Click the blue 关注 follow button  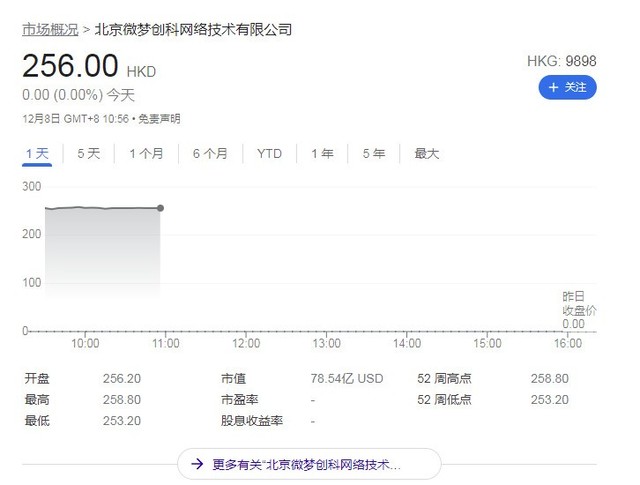(567, 87)
